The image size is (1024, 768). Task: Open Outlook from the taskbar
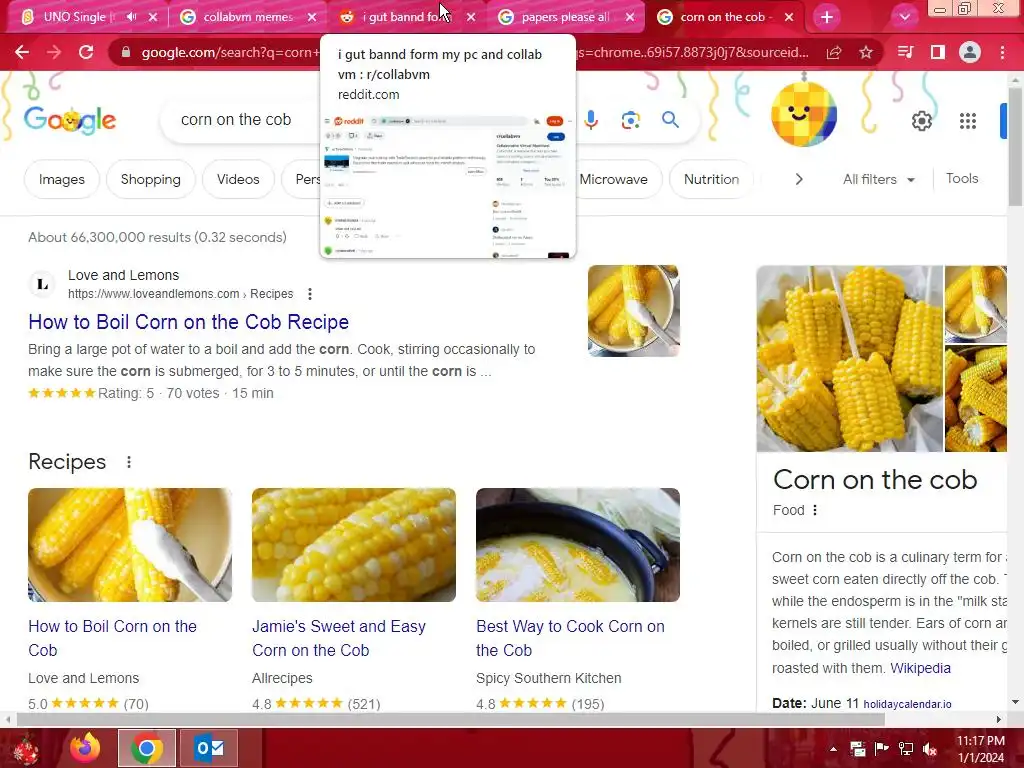click(x=209, y=748)
